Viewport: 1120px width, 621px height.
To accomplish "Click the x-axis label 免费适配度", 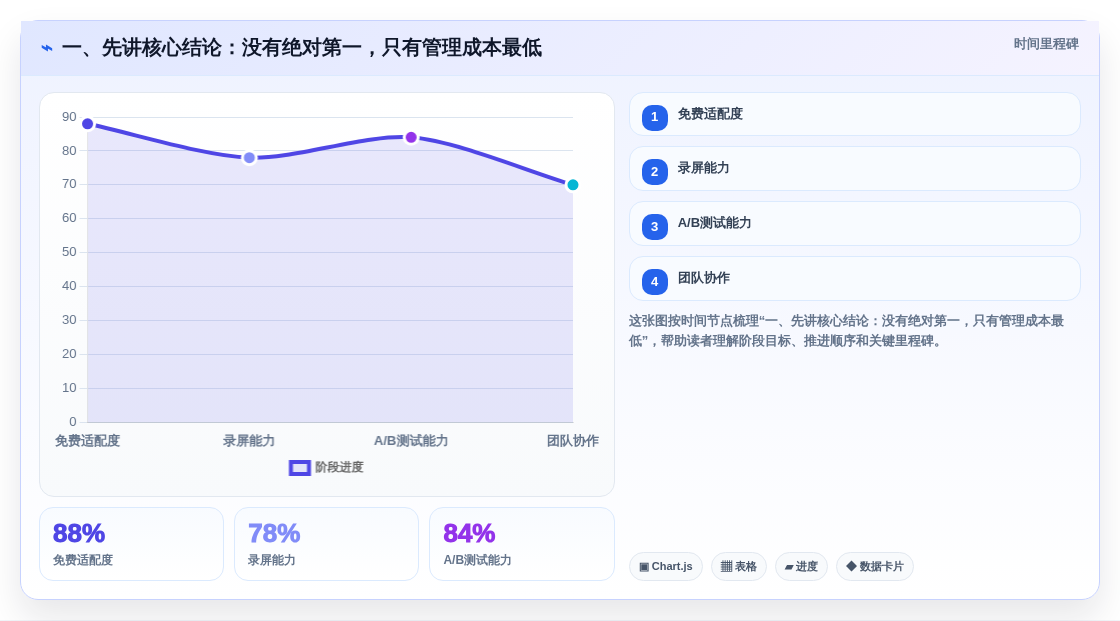I will 87,441.
